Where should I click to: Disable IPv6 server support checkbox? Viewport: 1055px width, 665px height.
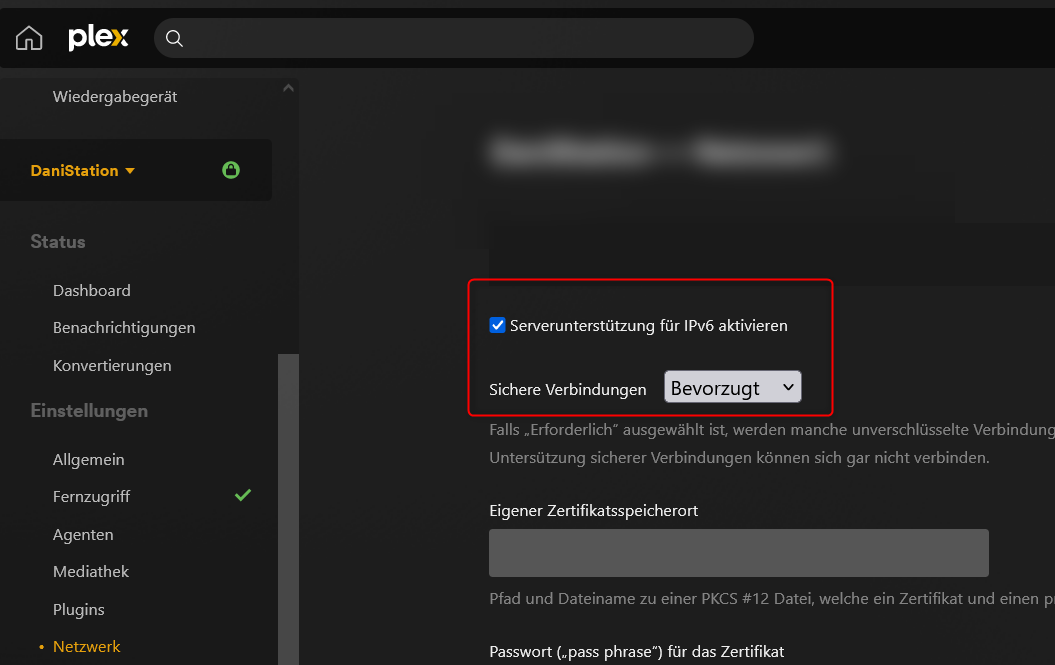[x=497, y=325]
